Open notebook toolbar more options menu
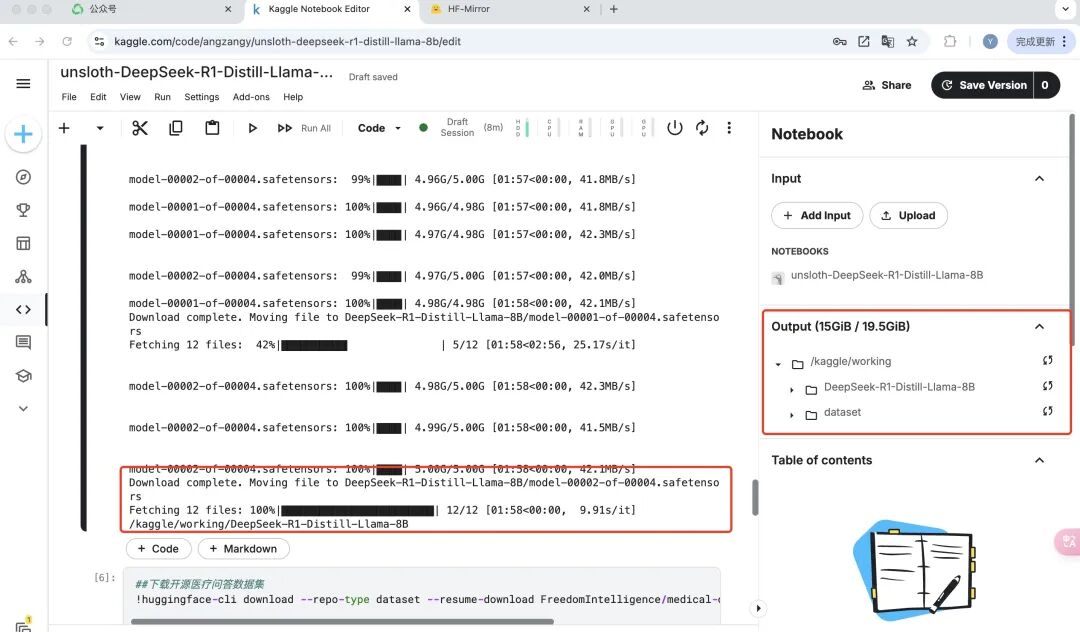The height and width of the screenshot is (632, 1080). tap(729, 127)
